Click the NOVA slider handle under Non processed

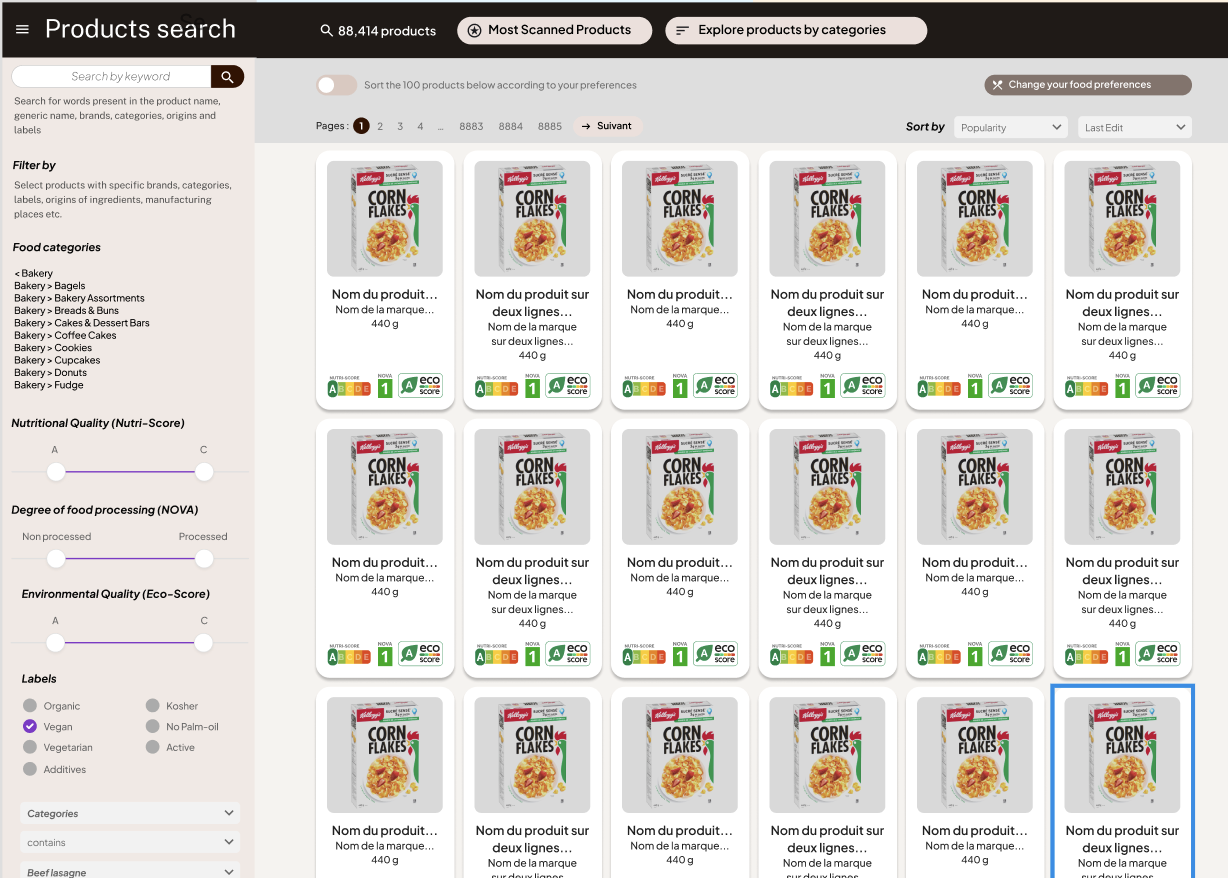click(56, 558)
